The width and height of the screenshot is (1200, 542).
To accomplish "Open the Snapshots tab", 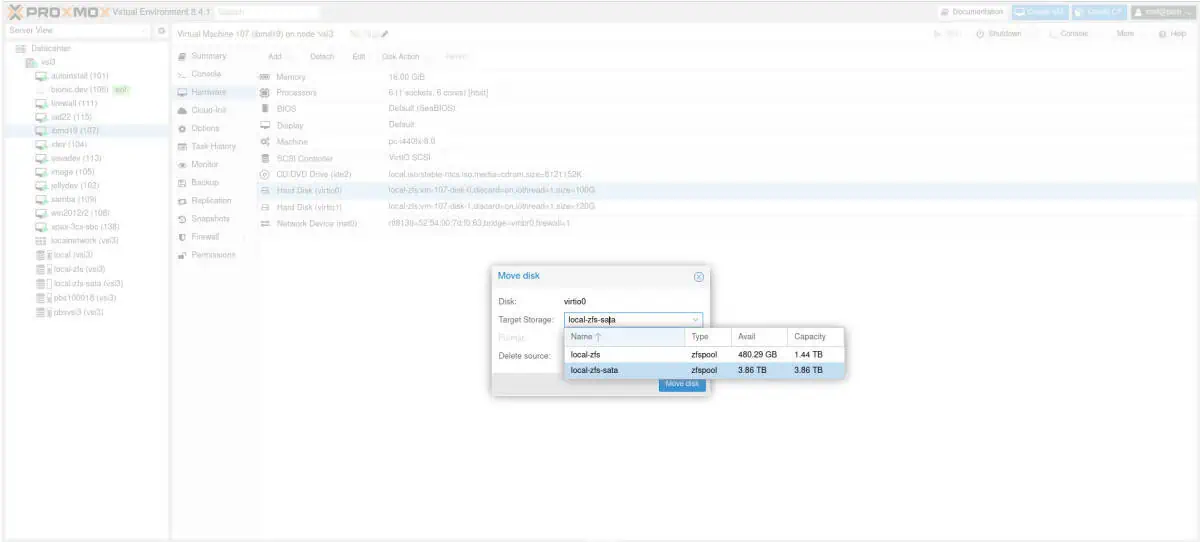I will 209,219.
